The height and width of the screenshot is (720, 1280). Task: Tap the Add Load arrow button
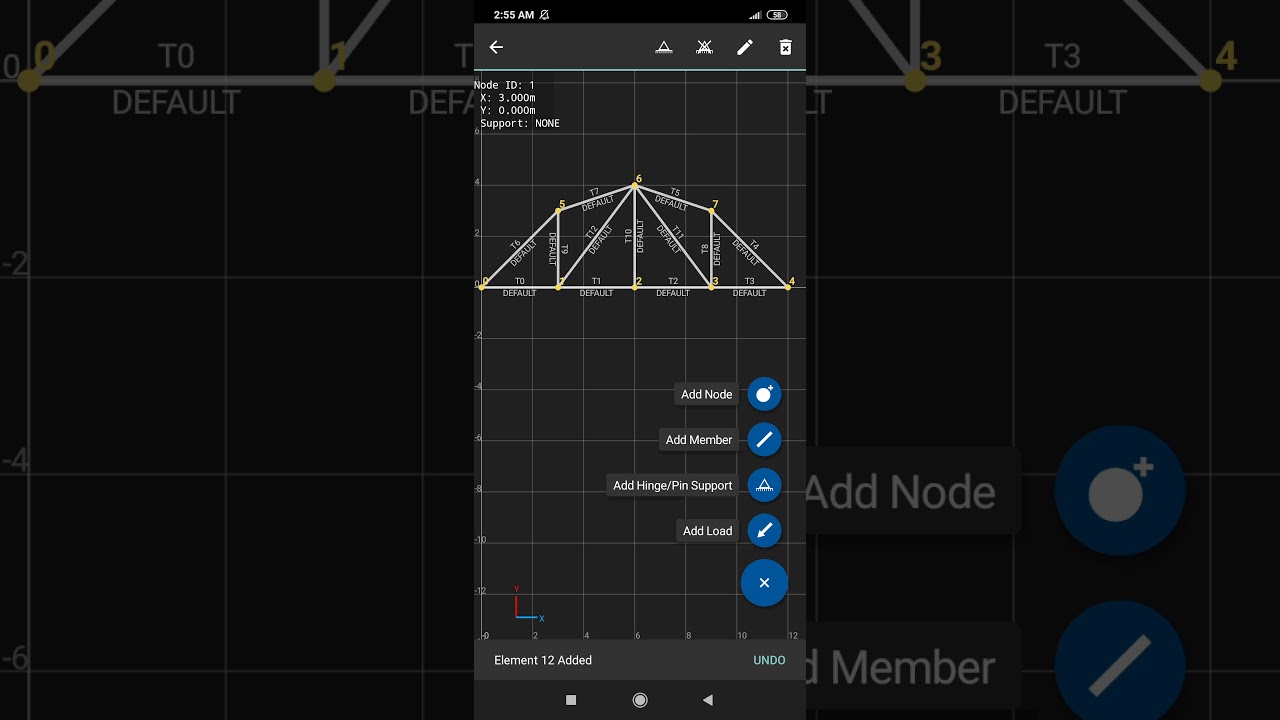764,530
